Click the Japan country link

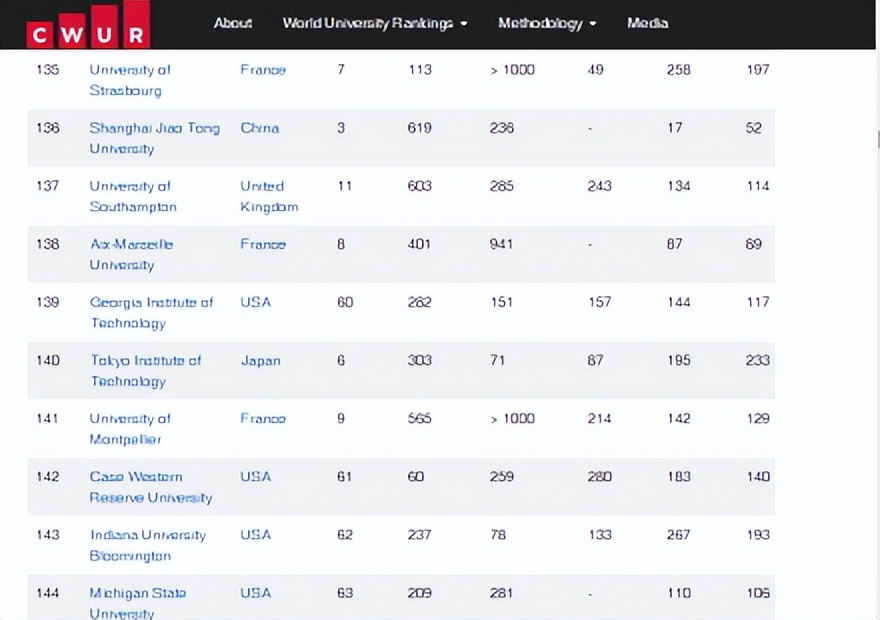260,361
